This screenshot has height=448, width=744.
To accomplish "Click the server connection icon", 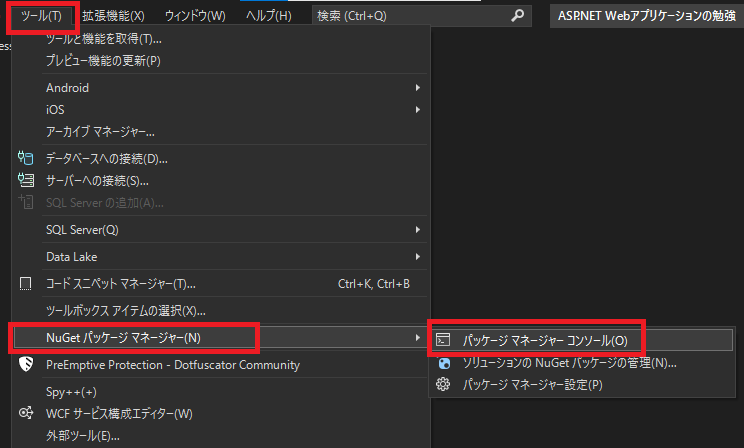I will click(x=26, y=180).
